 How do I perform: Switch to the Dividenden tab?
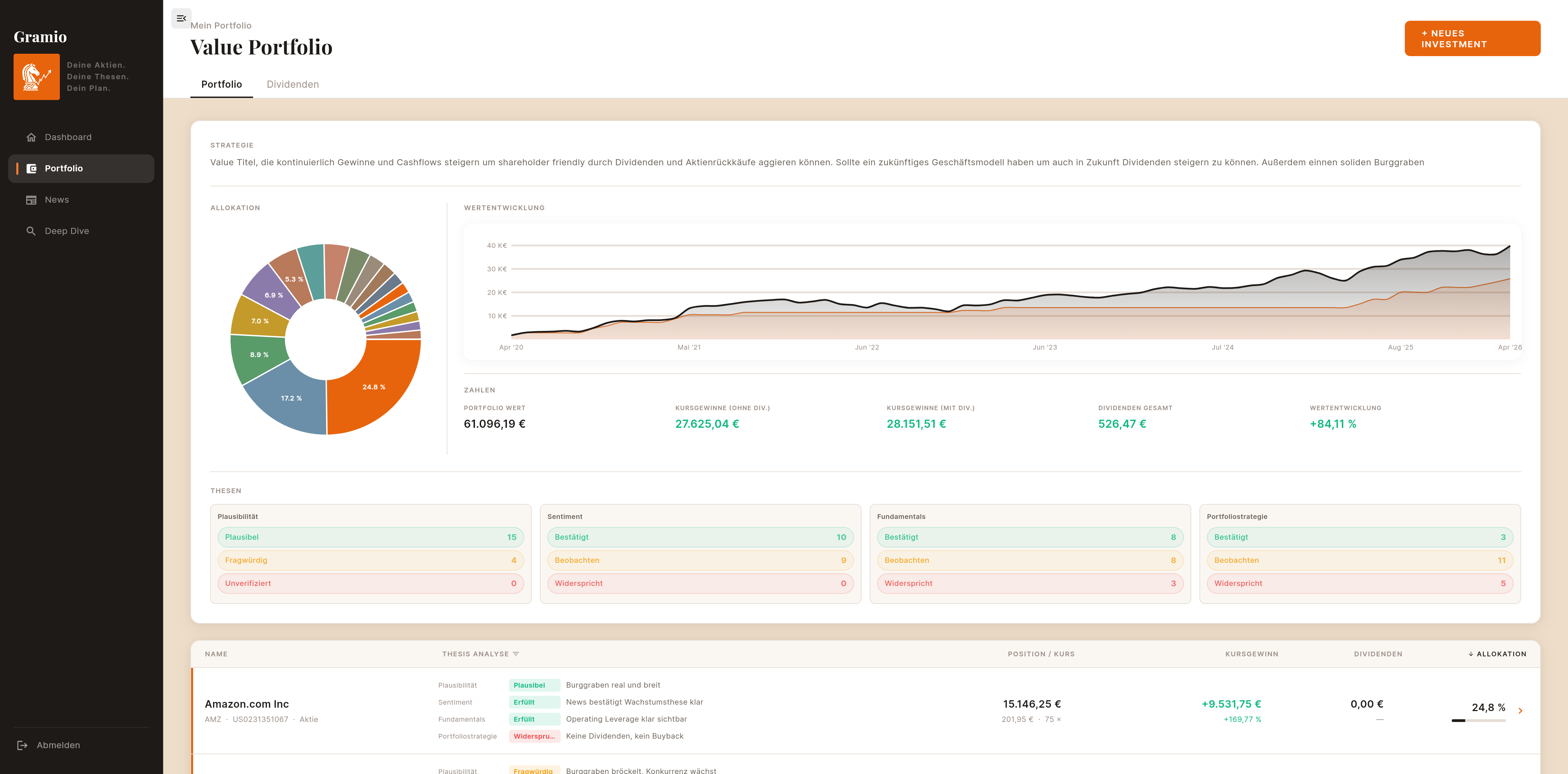[293, 84]
